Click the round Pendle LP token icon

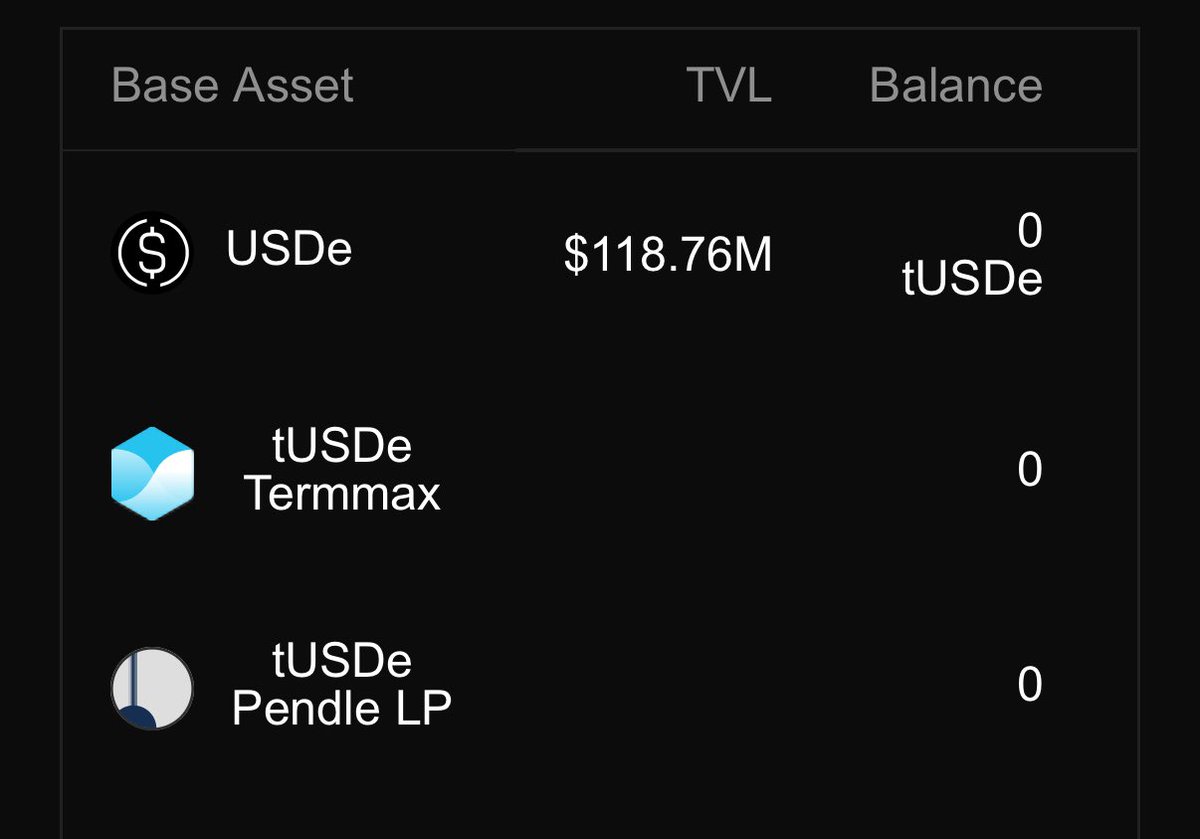tap(151, 688)
